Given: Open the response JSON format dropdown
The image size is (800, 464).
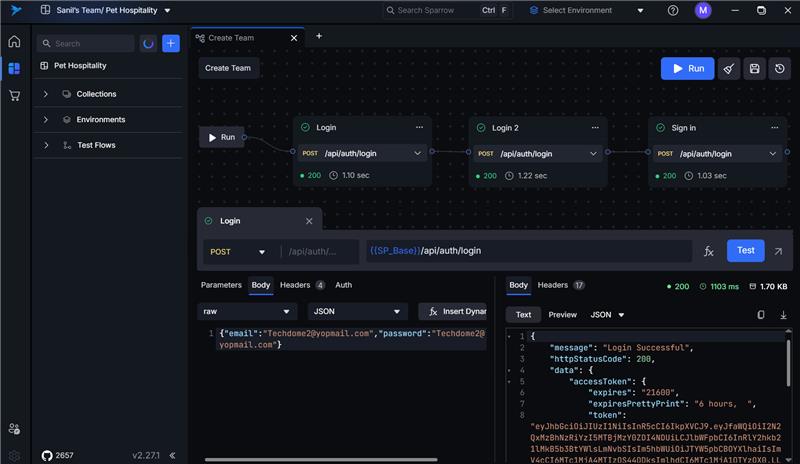Looking at the screenshot, I should (x=607, y=315).
